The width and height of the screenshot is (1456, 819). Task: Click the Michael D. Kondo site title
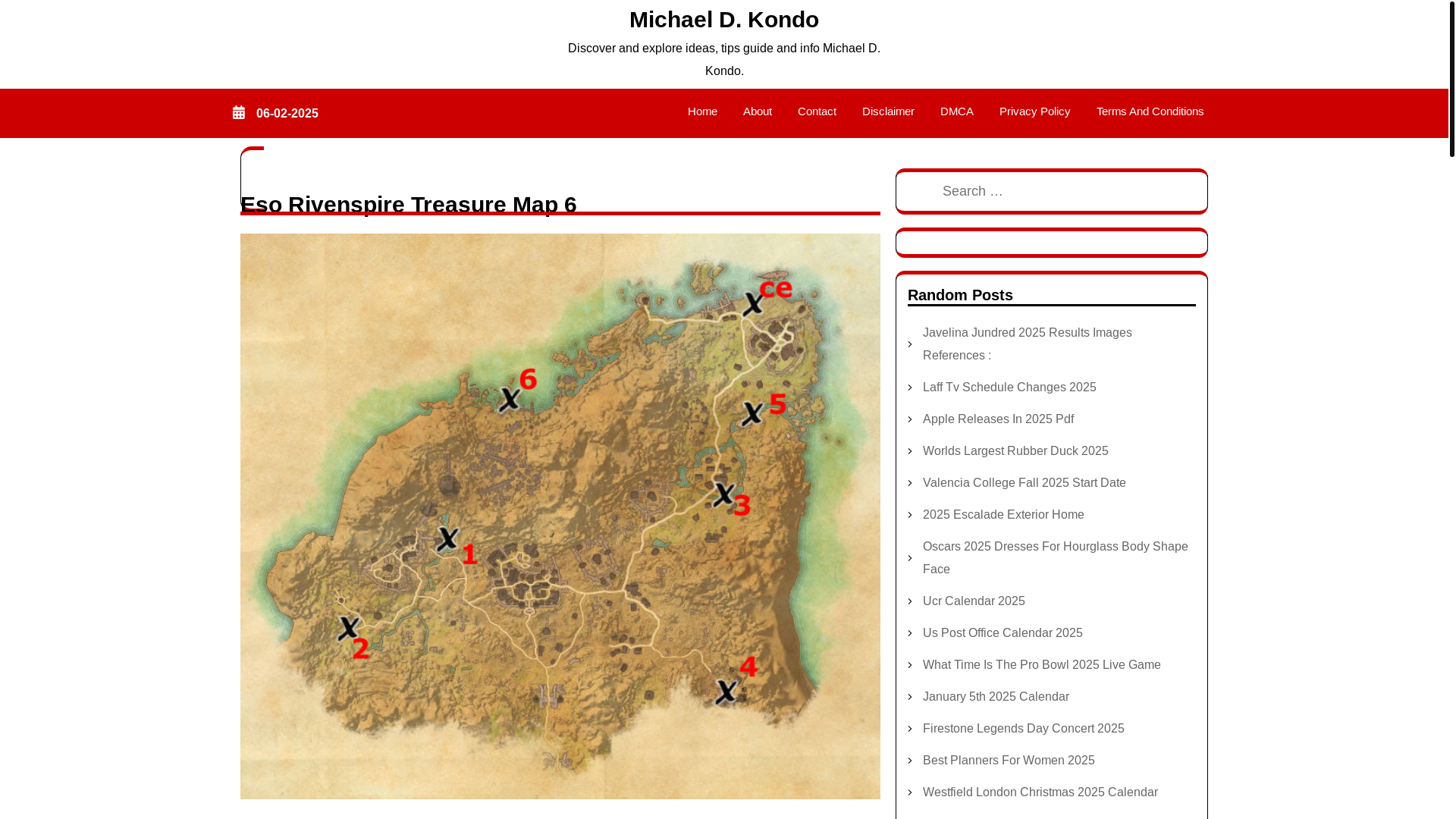[x=724, y=20]
